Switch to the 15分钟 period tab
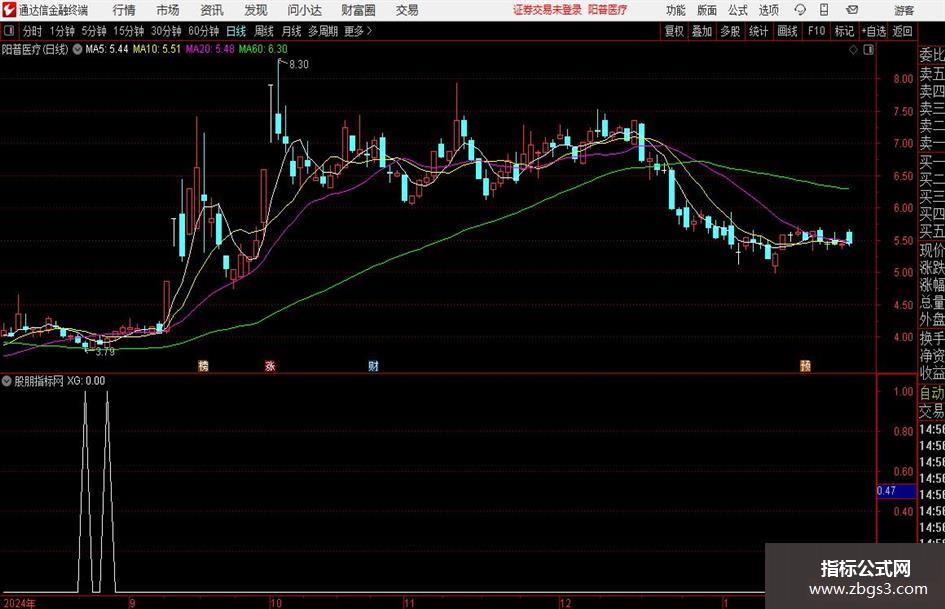The width and height of the screenshot is (945, 609). (129, 31)
